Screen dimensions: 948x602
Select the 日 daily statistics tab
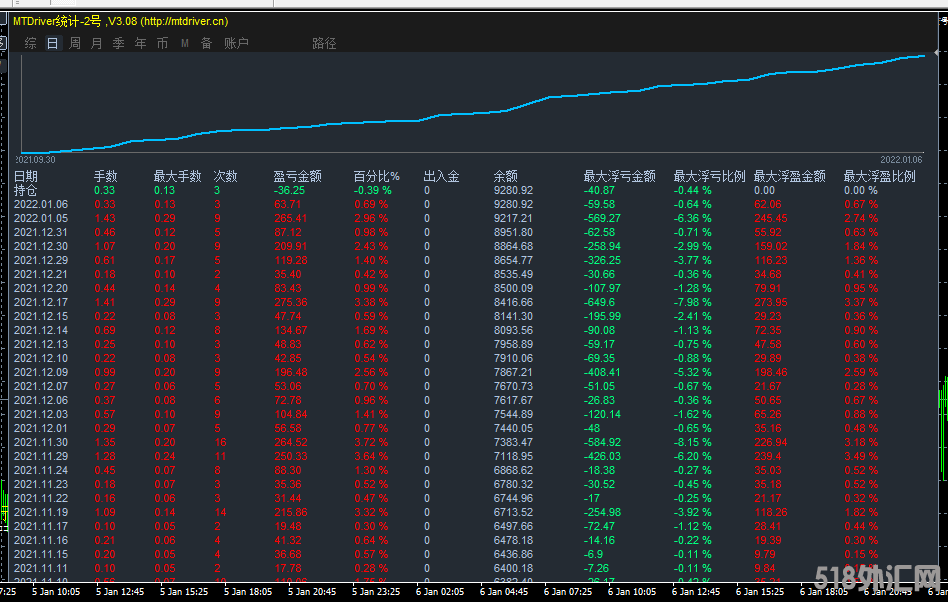pos(53,43)
